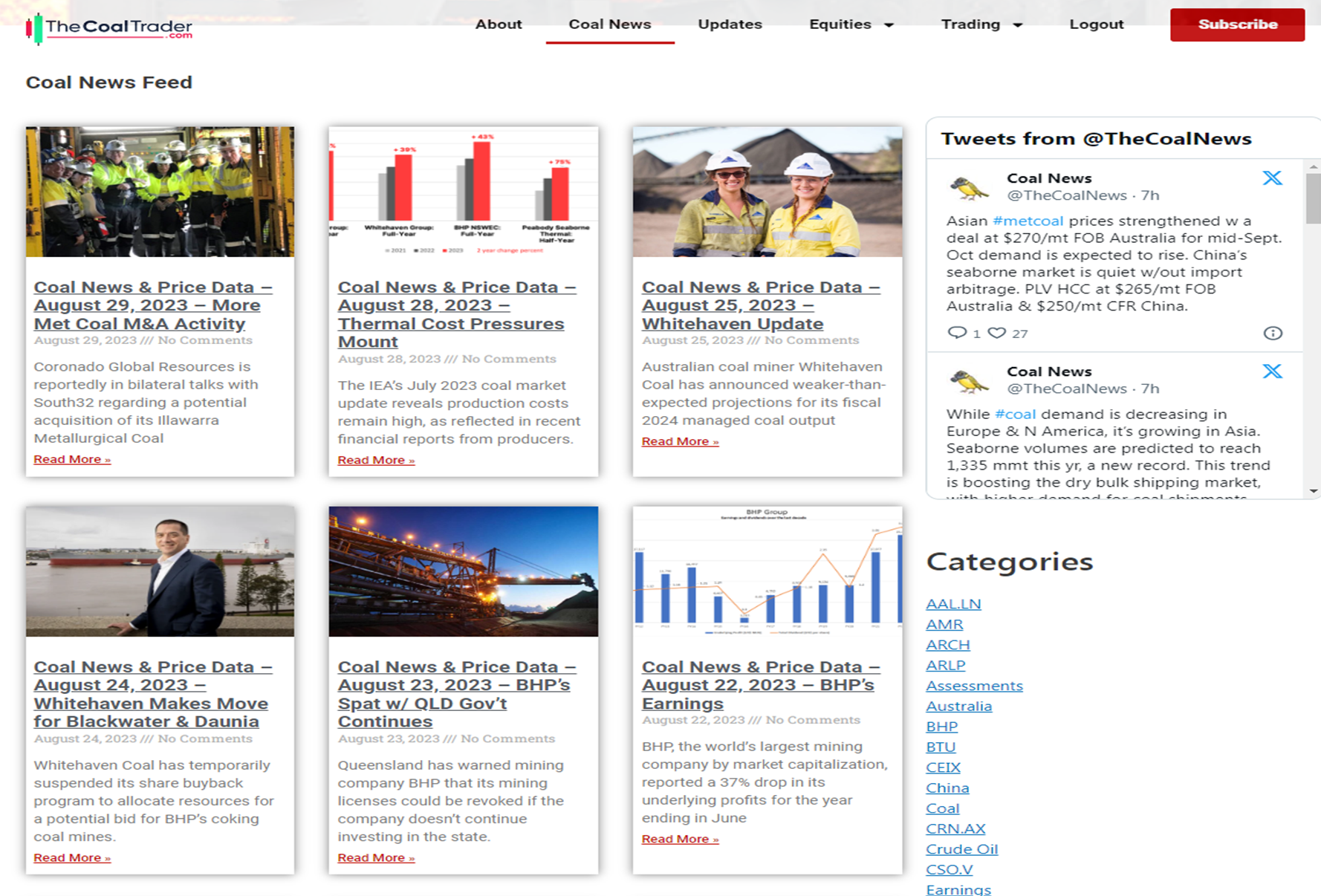Open the Assessments category
This screenshot has width=1321, height=896.
(974, 686)
